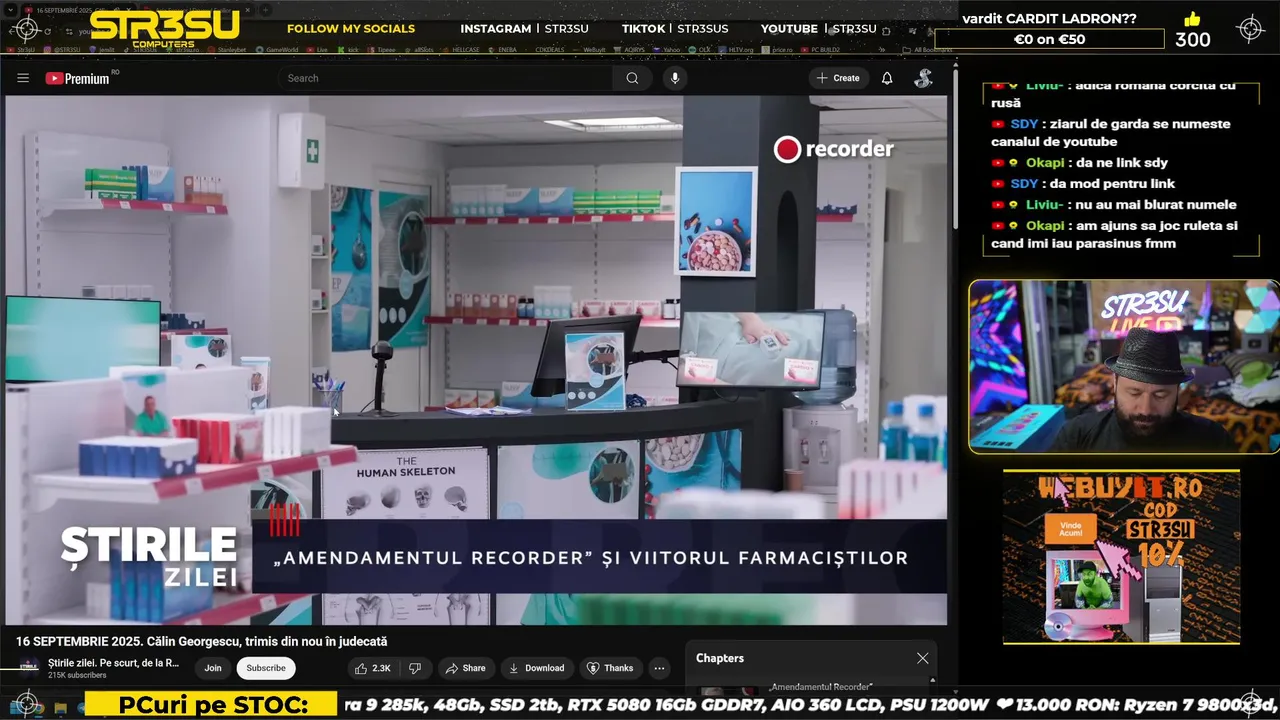Viewport: 1280px width, 720px height.
Task: Like the video with thumbs up
Action: (372, 668)
